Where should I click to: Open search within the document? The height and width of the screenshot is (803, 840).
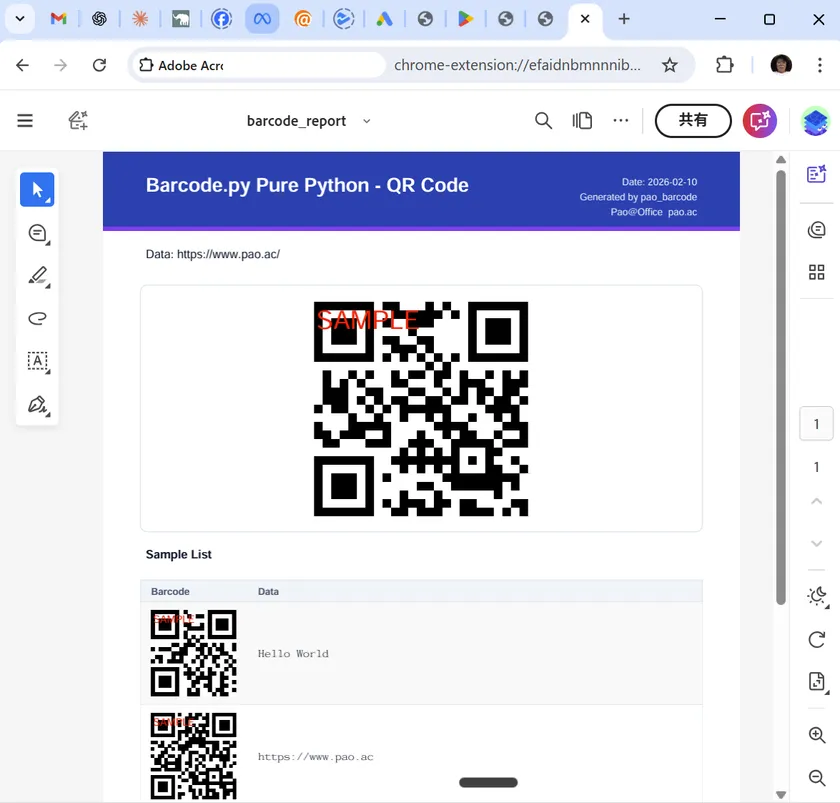[543, 120]
